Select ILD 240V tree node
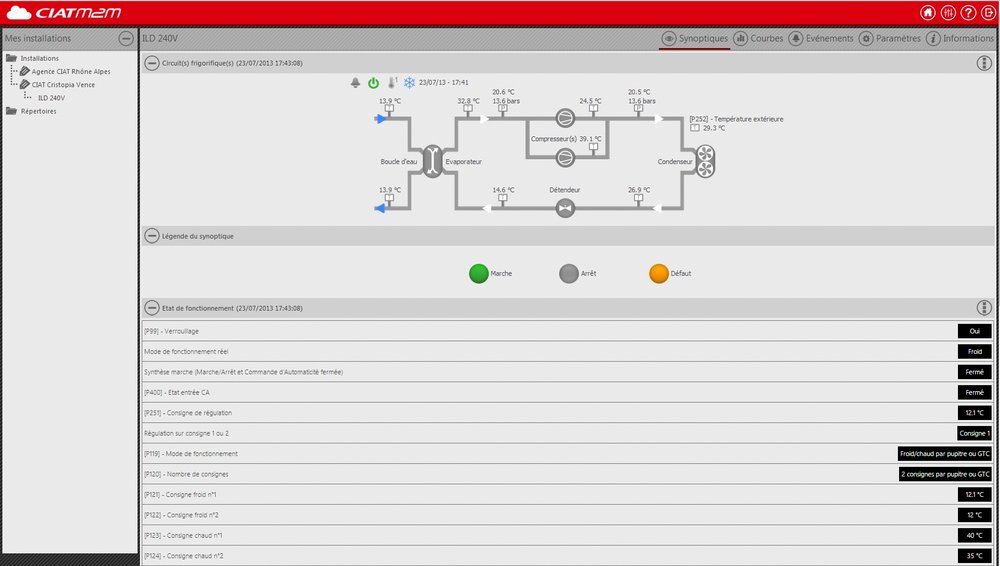 (x=51, y=98)
